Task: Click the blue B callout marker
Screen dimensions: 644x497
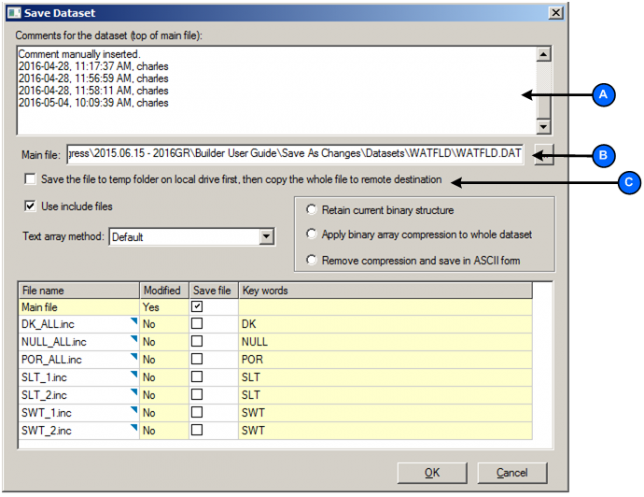Action: click(x=602, y=155)
